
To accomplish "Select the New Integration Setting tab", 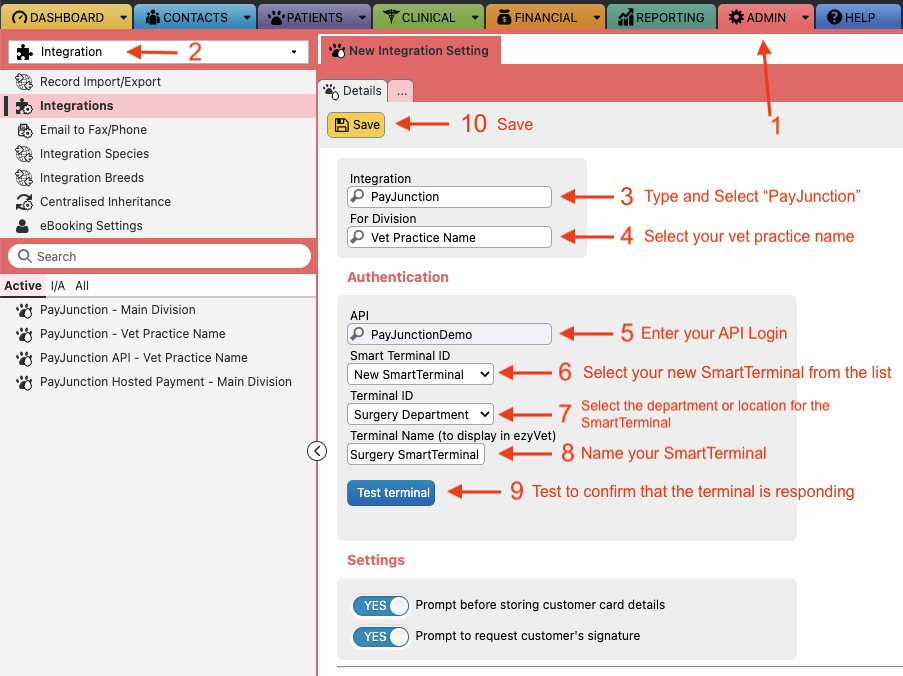I will click(411, 51).
